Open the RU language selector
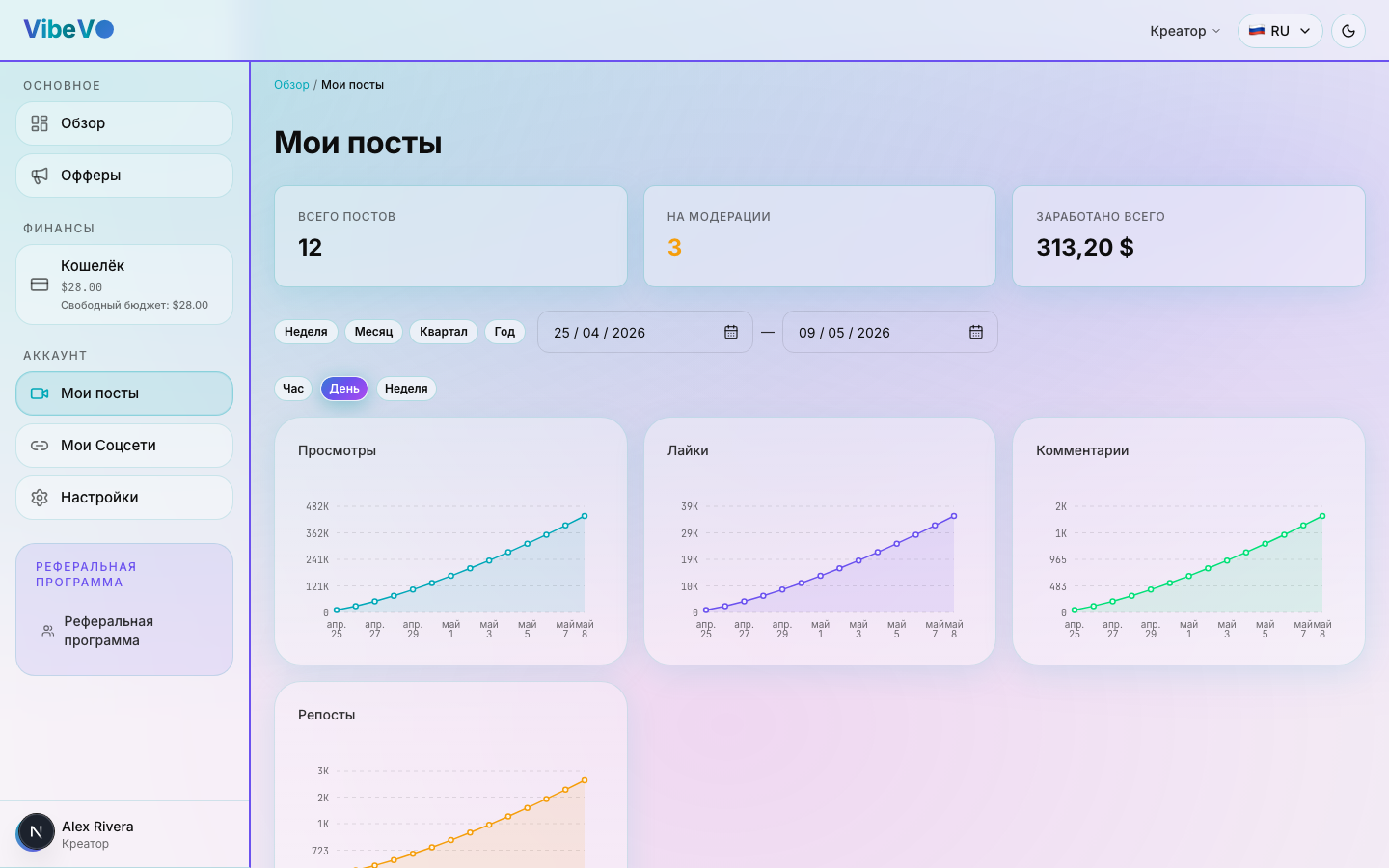The height and width of the screenshot is (868, 1389). pyautogui.click(x=1280, y=31)
